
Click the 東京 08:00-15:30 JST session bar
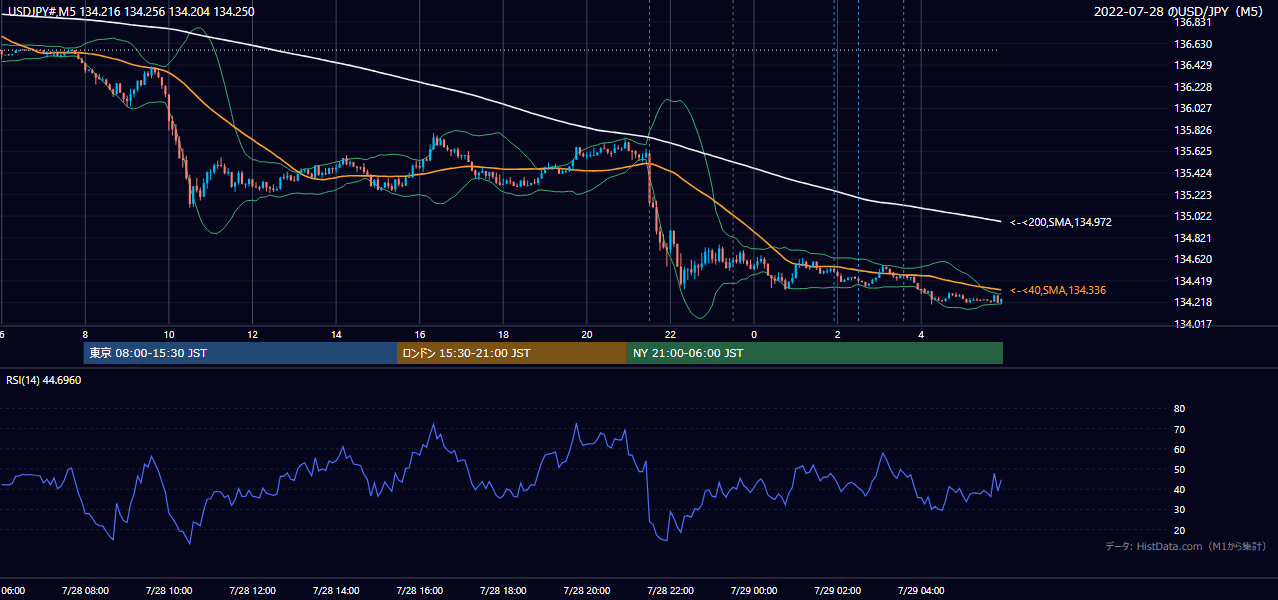click(x=240, y=353)
